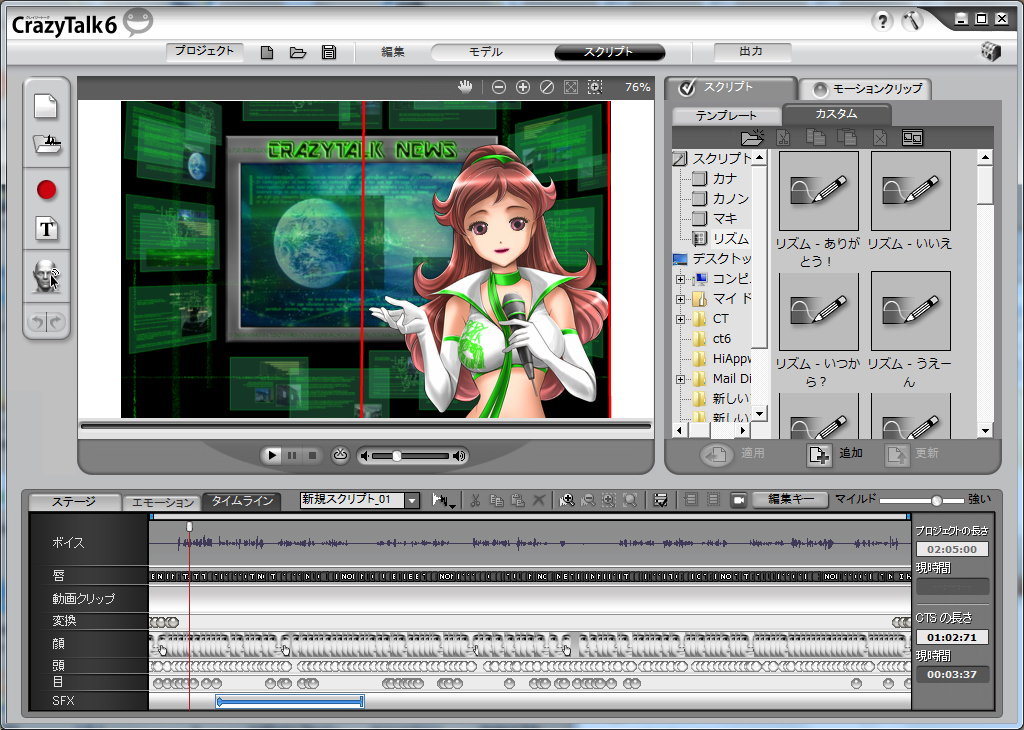Open the 新規スクリプト_01 script dropdown
Viewport: 1024px width, 730px height.
(411, 500)
